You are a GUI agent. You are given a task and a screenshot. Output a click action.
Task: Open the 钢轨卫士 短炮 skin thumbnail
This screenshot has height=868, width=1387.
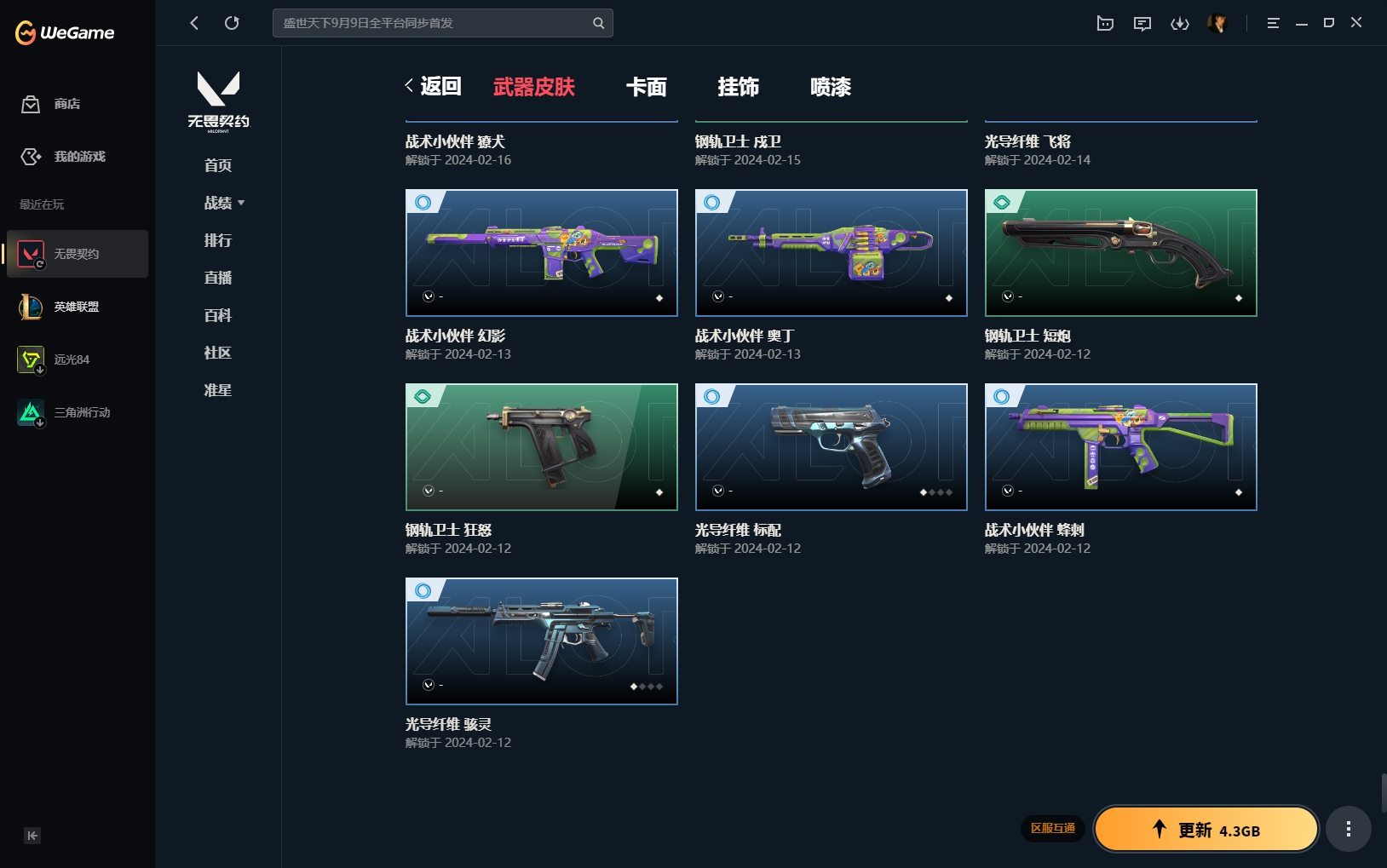1121,253
